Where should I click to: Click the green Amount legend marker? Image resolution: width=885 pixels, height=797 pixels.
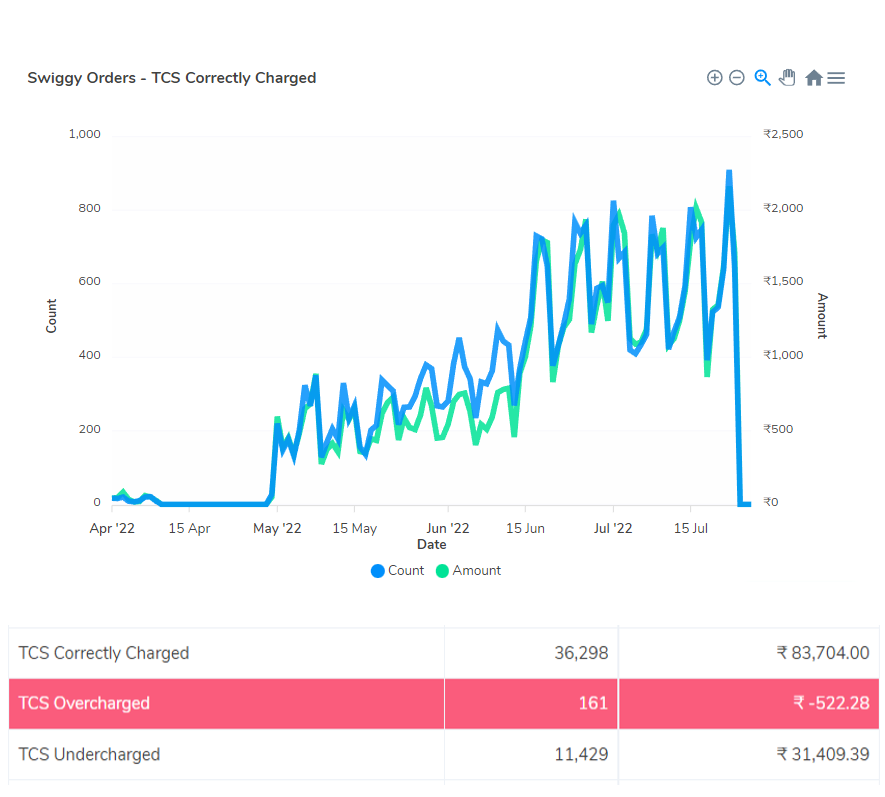point(442,571)
